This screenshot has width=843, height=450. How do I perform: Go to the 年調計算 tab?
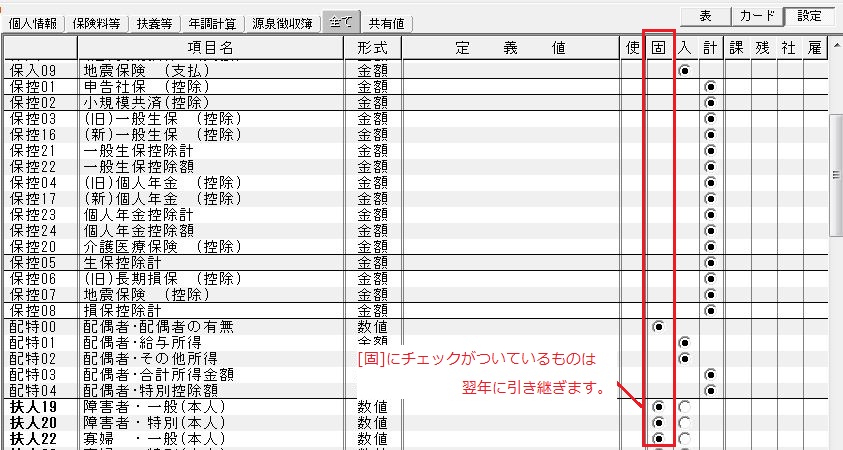(x=213, y=23)
